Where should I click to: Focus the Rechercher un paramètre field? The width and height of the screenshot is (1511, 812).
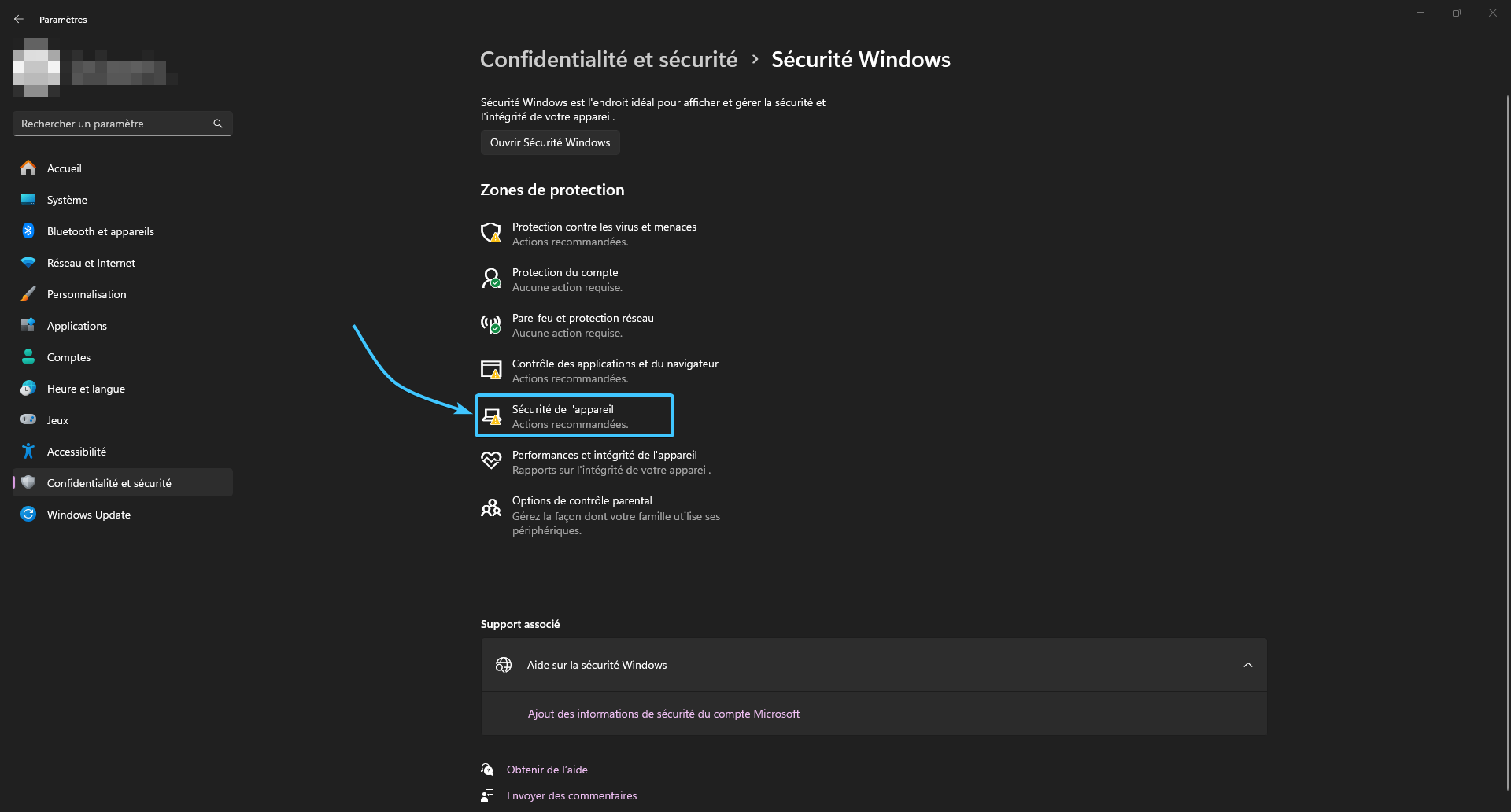[123, 124]
